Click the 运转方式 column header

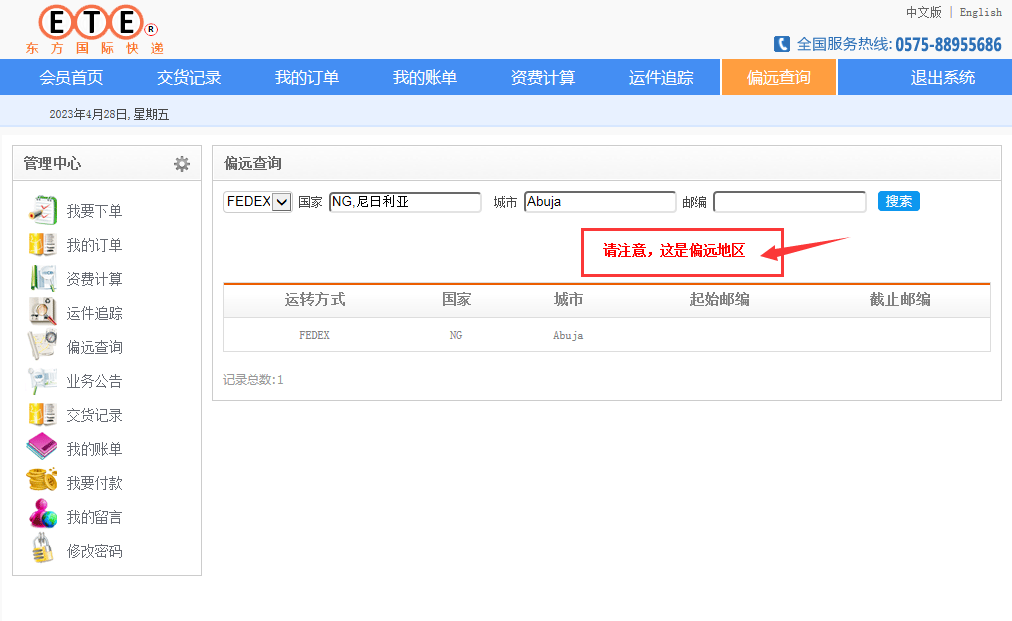tap(315, 300)
